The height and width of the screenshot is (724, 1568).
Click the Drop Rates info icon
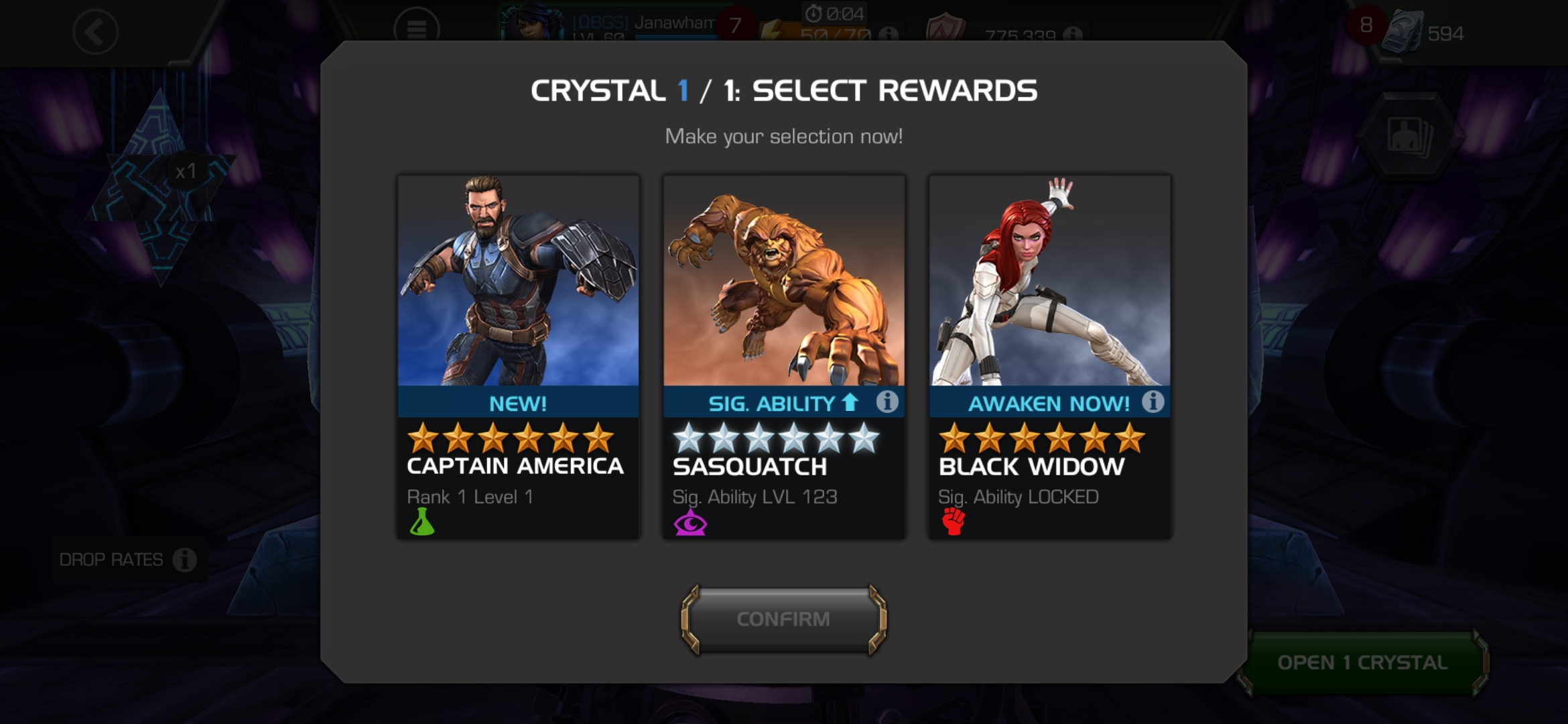[x=184, y=559]
